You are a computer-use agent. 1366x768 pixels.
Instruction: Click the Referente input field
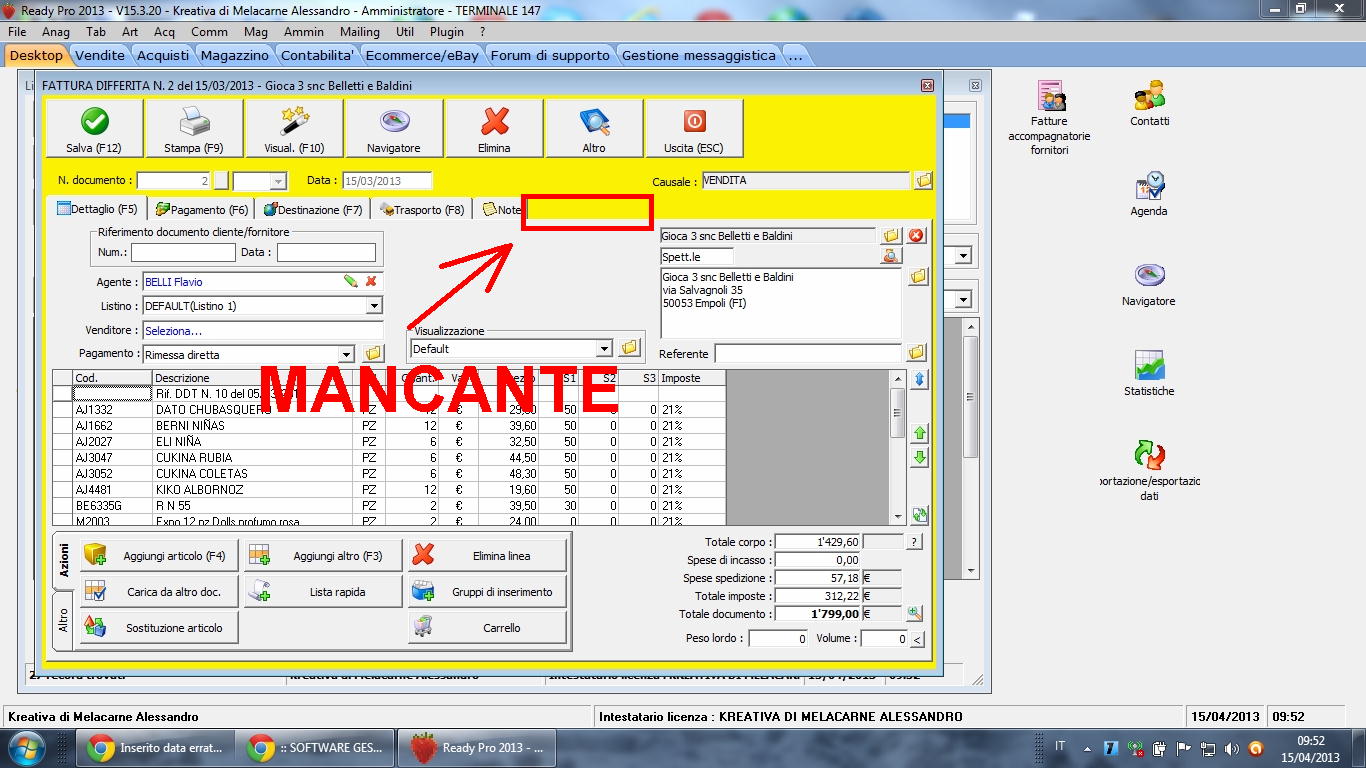(x=808, y=353)
